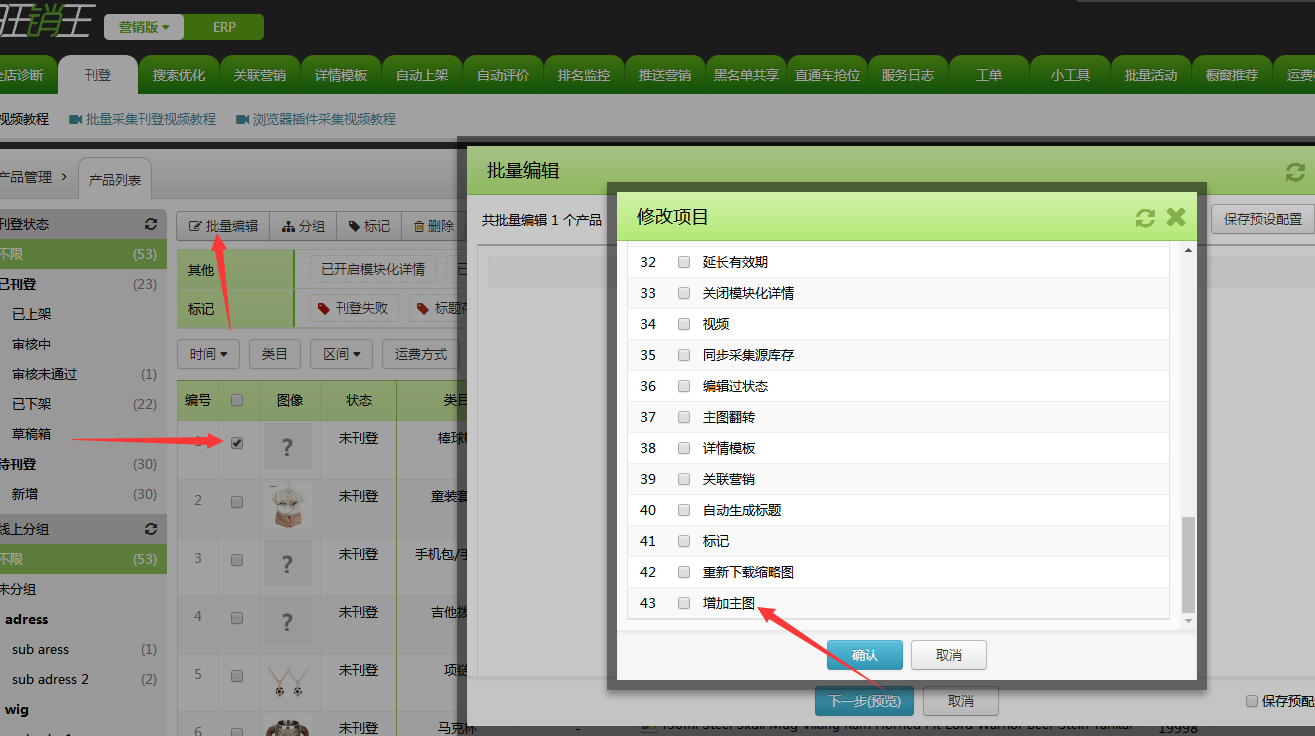The image size is (1315, 736).
Task: Select 草稿箱 status in sidebar
Action: [x=83, y=434]
